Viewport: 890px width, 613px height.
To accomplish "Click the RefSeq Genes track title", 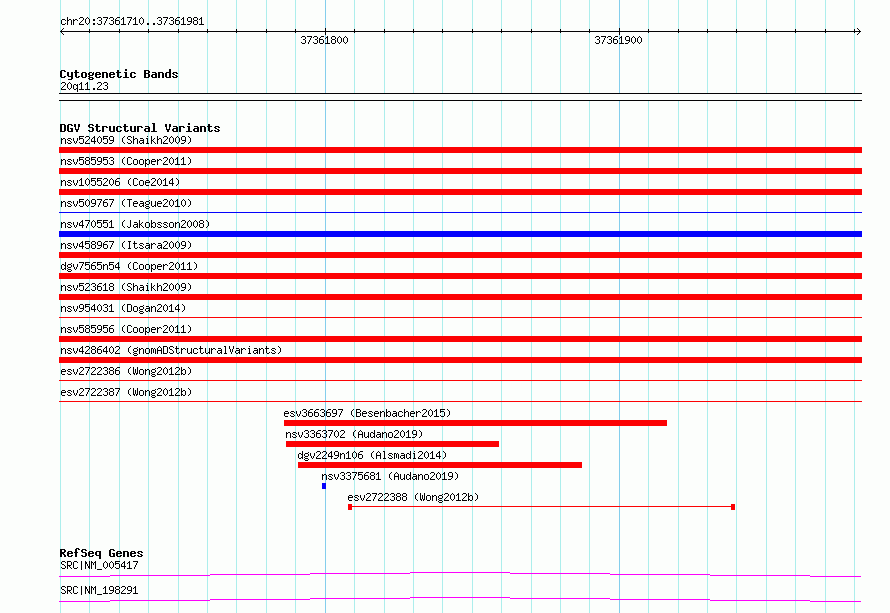I will coord(101,553).
